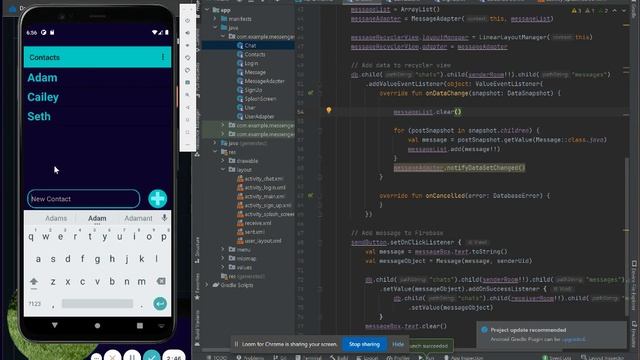Open Loom more options dots button

96,357
